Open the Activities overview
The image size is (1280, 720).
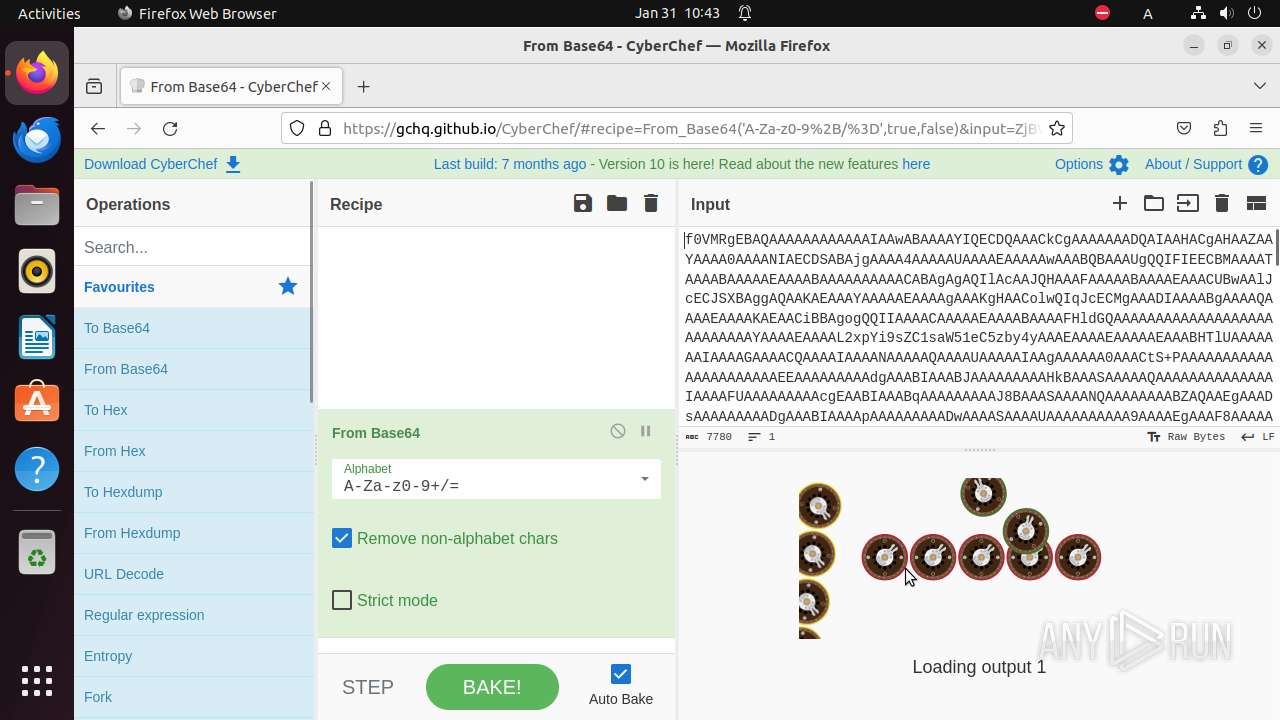pos(49,13)
